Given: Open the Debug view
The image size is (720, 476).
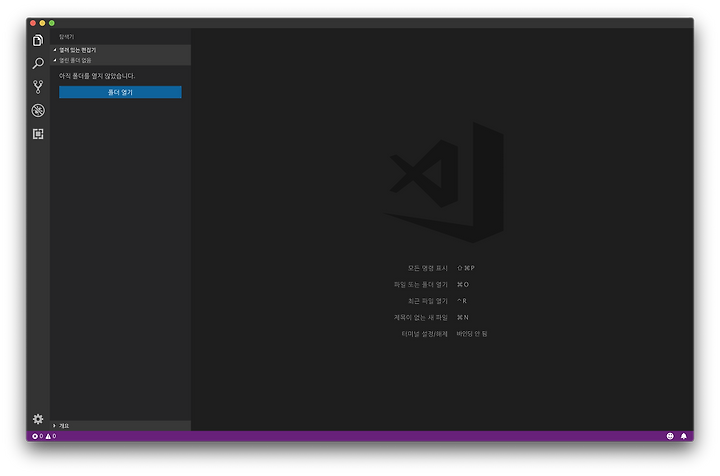Looking at the screenshot, I should [x=38, y=110].
